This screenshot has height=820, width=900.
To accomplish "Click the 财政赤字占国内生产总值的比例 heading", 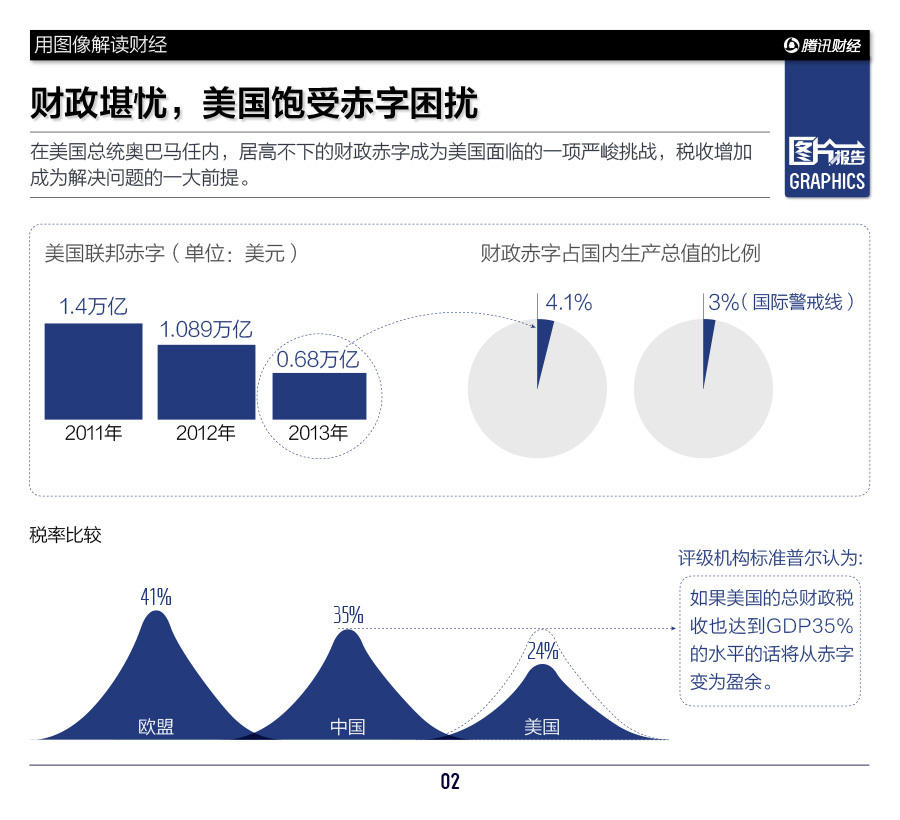I will (620, 254).
